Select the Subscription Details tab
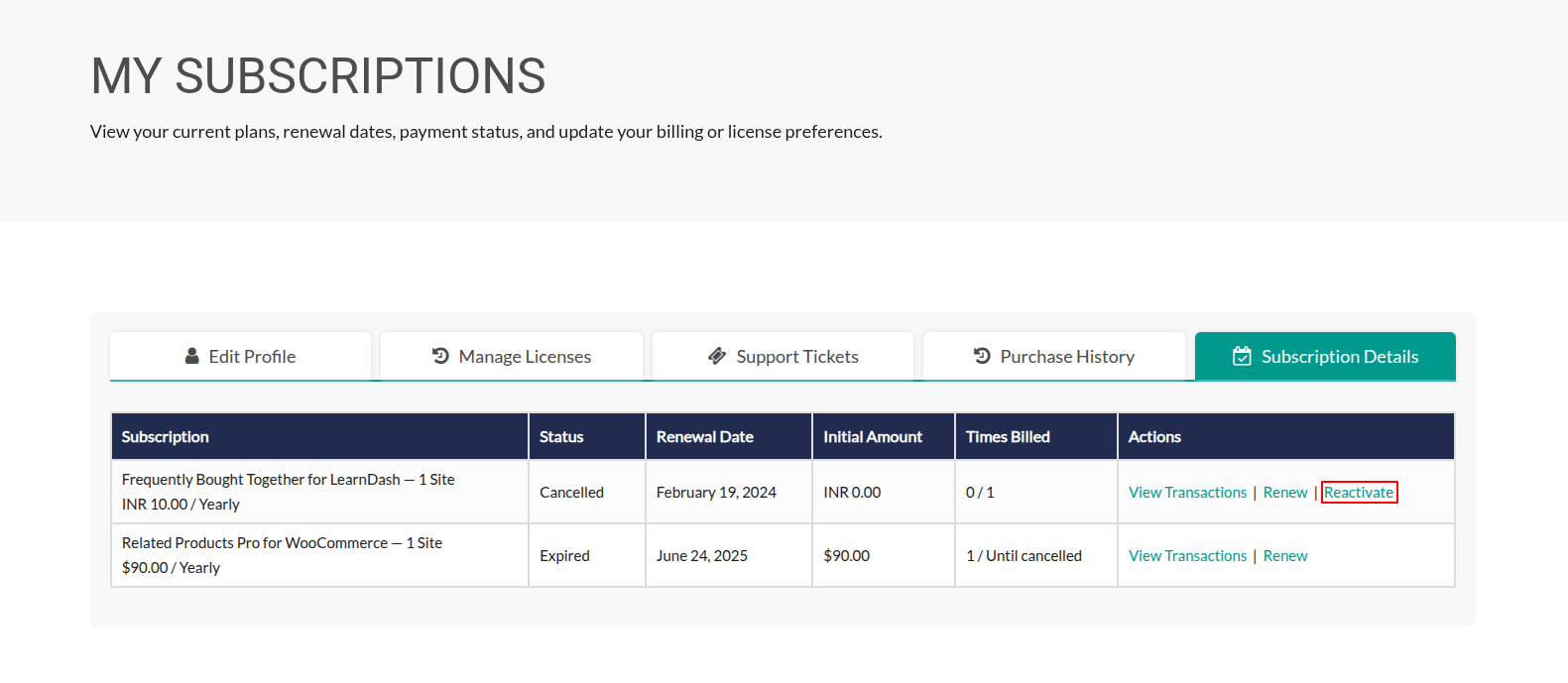This screenshot has height=683, width=1568. [1339, 357]
